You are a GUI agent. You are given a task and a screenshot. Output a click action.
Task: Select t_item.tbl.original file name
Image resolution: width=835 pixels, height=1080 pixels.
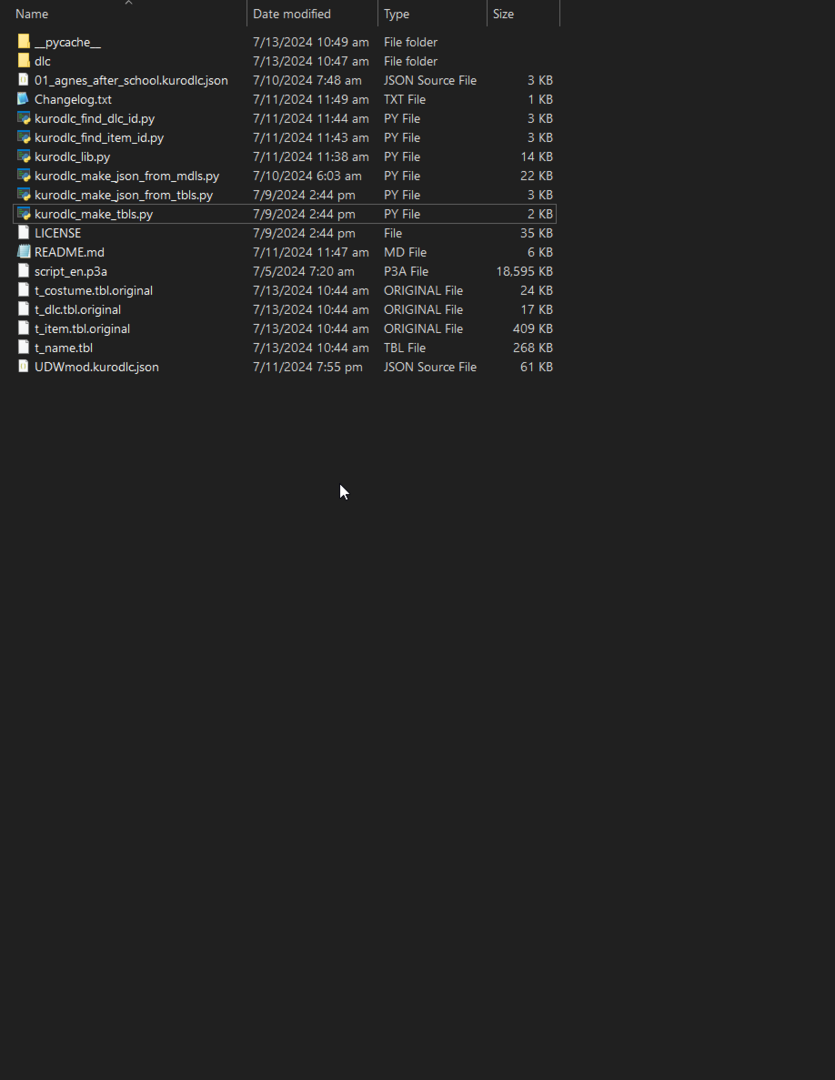click(82, 329)
